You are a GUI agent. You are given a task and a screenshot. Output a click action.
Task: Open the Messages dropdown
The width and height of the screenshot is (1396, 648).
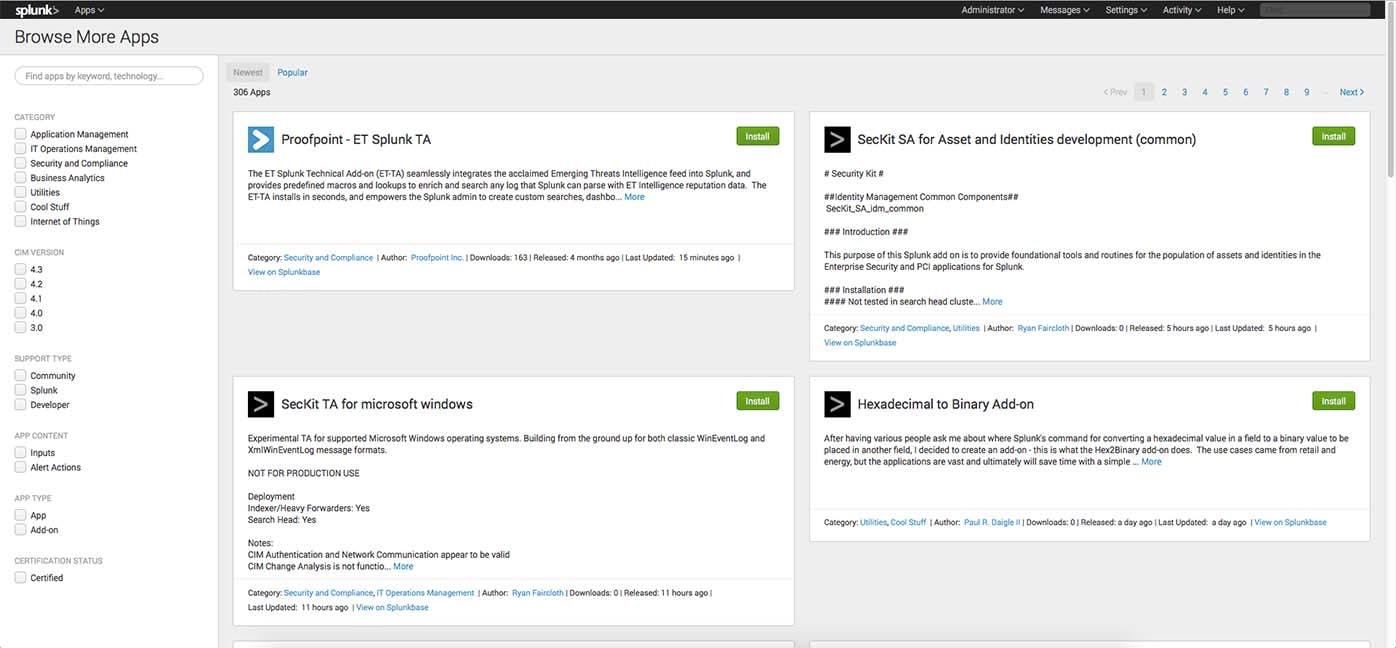1064,10
